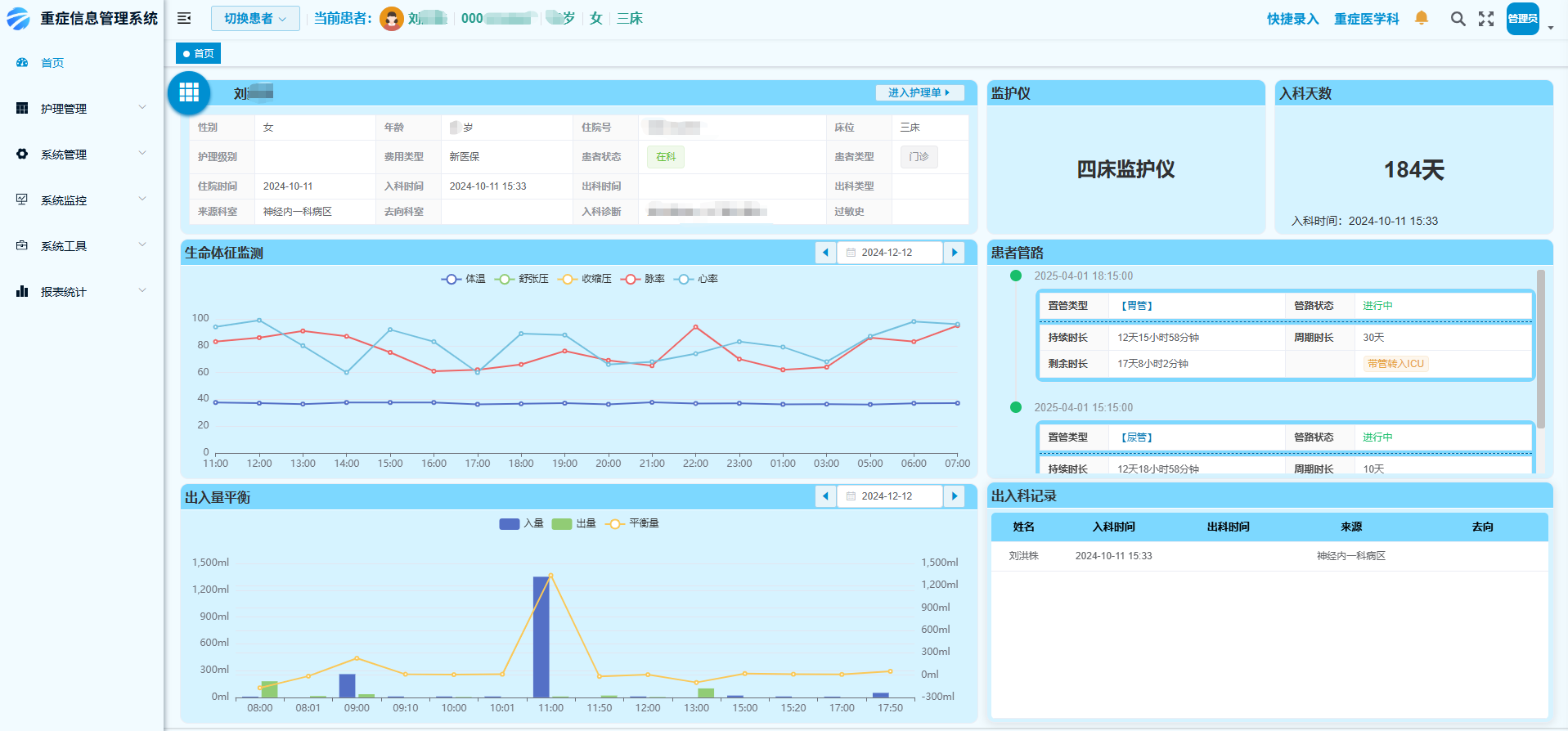Toggle 收缩压 series in legend
This screenshot has height=731, width=1568.
pyautogui.click(x=584, y=279)
